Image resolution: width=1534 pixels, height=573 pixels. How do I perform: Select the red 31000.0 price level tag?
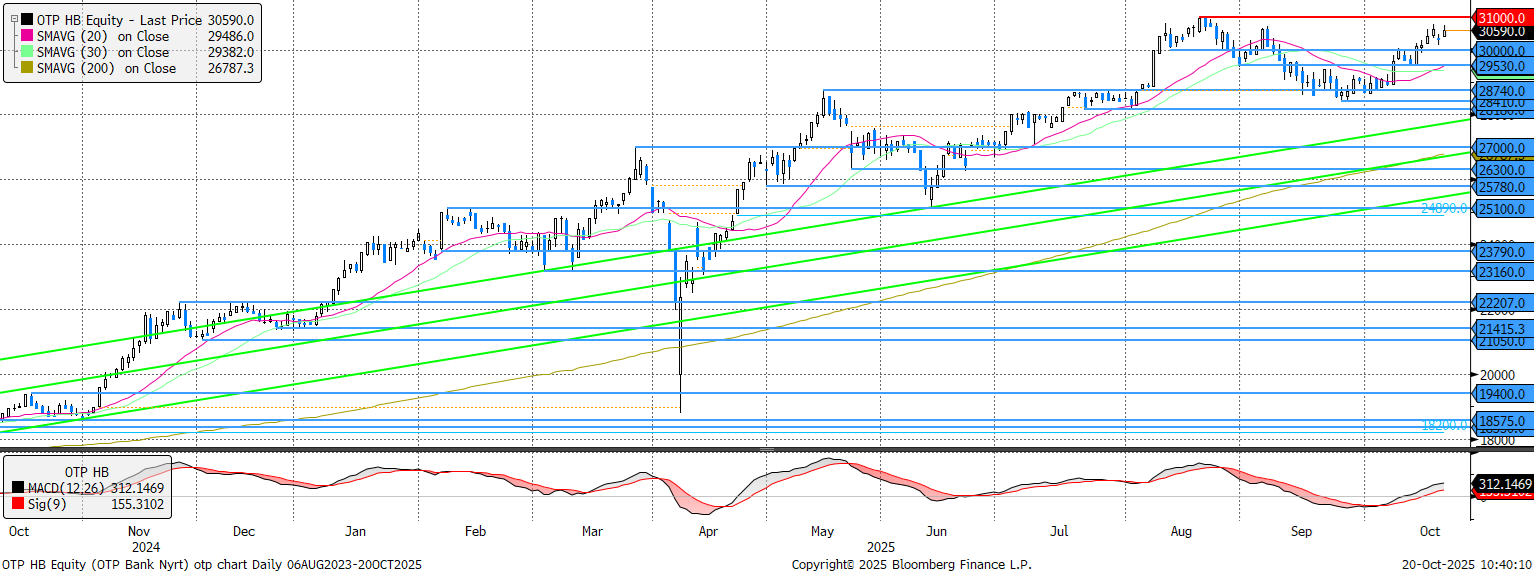[1501, 18]
